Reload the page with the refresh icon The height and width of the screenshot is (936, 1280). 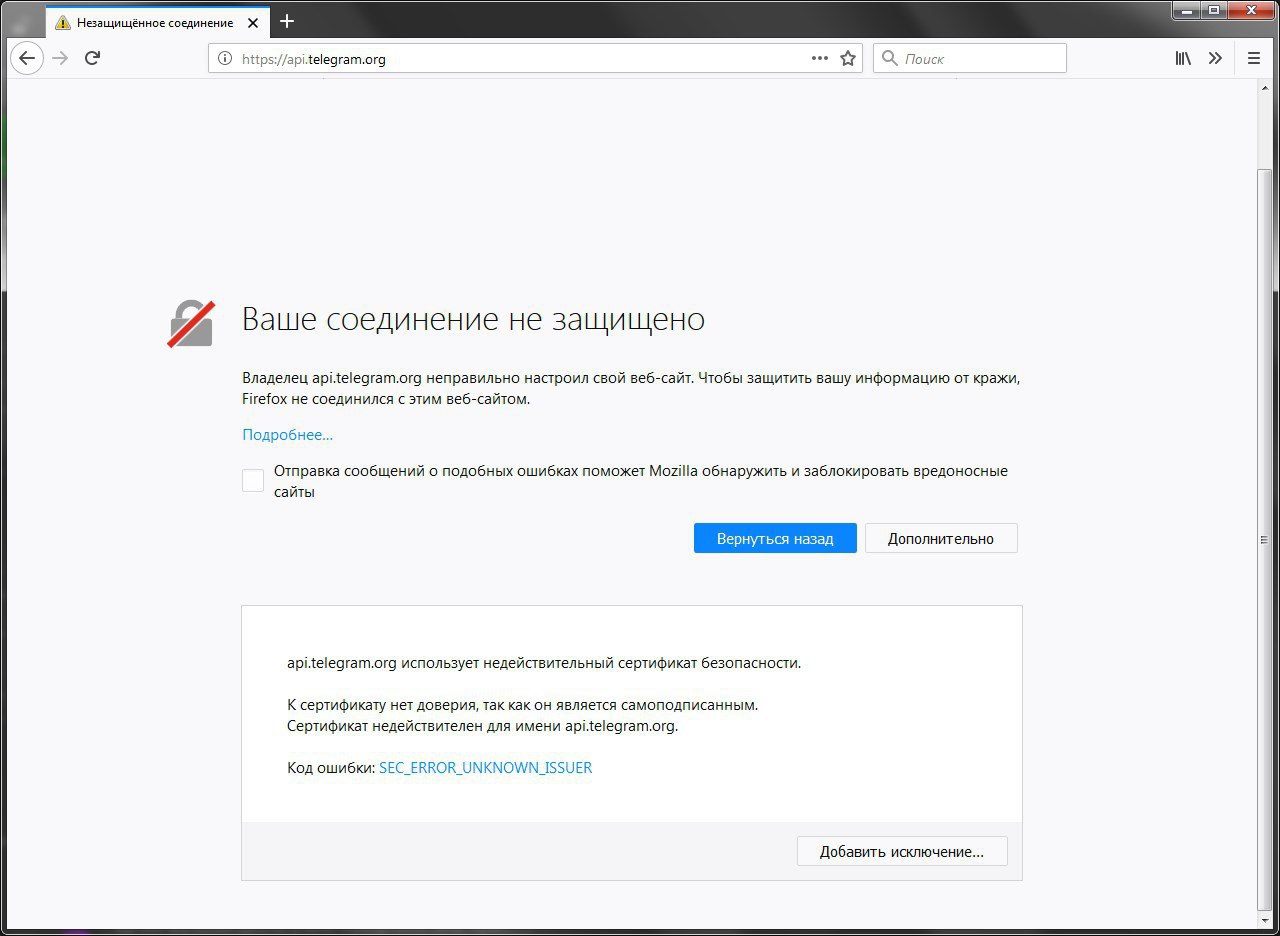92,58
